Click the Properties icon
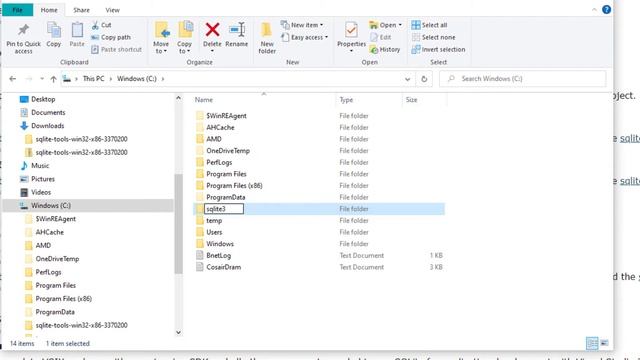The image size is (640, 360). [x=351, y=30]
